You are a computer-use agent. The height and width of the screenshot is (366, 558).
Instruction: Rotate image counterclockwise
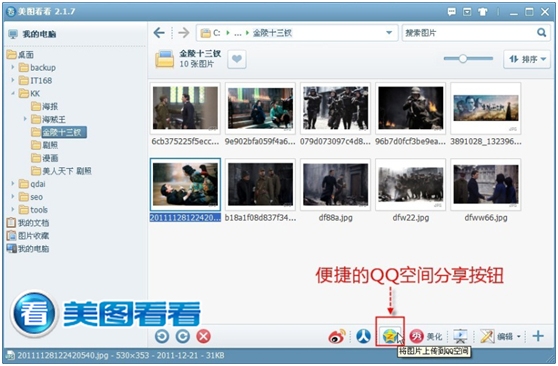tap(162, 336)
